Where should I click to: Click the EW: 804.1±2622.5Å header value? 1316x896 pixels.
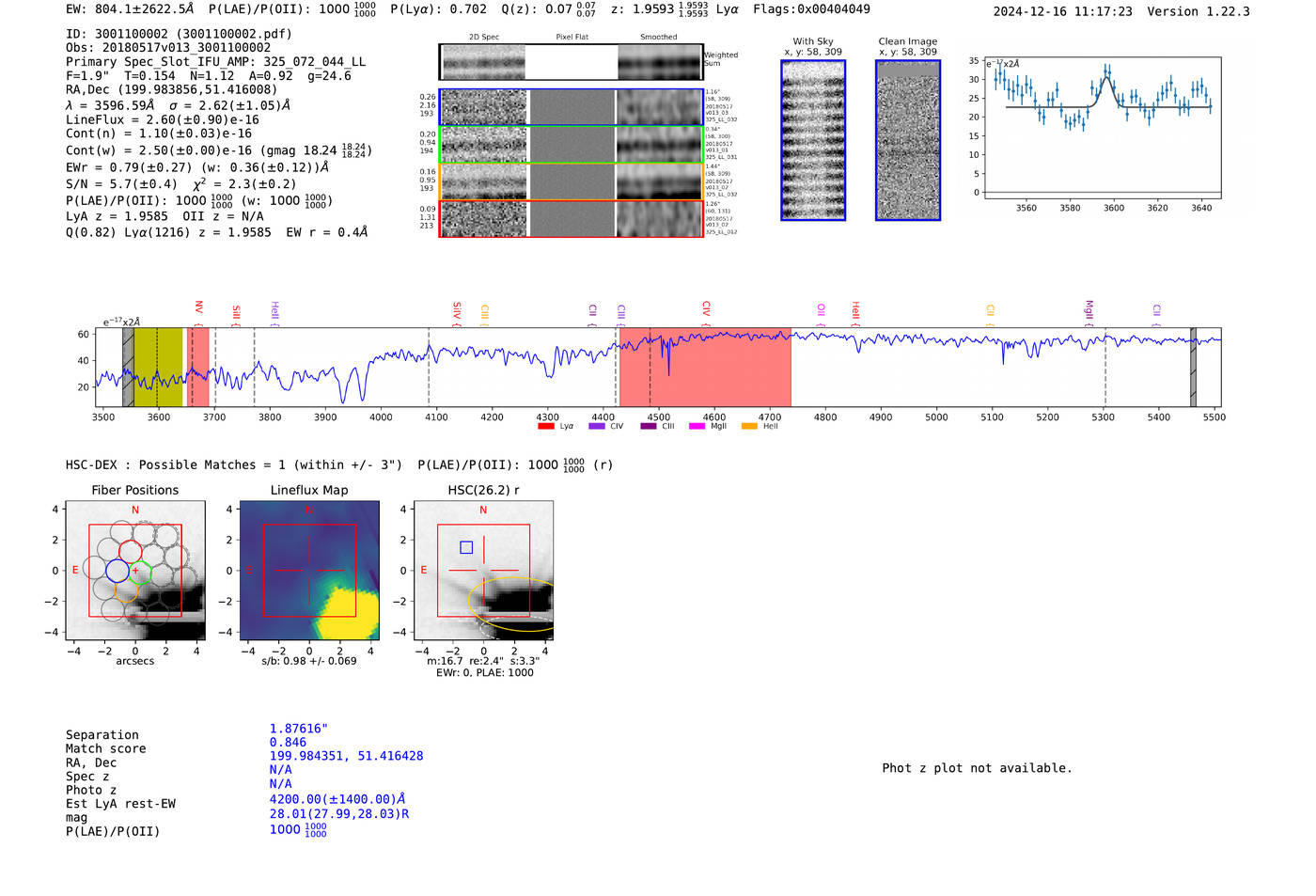(x=130, y=8)
